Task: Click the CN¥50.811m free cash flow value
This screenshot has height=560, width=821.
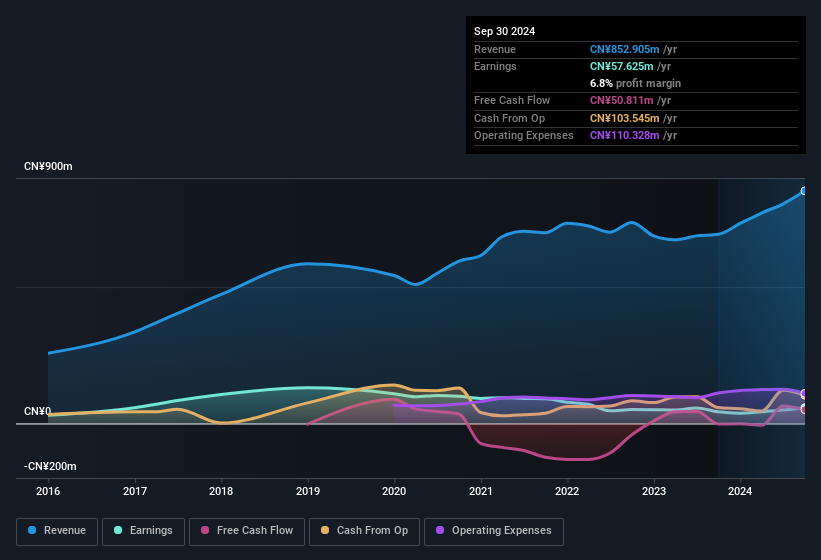Action: (622, 100)
